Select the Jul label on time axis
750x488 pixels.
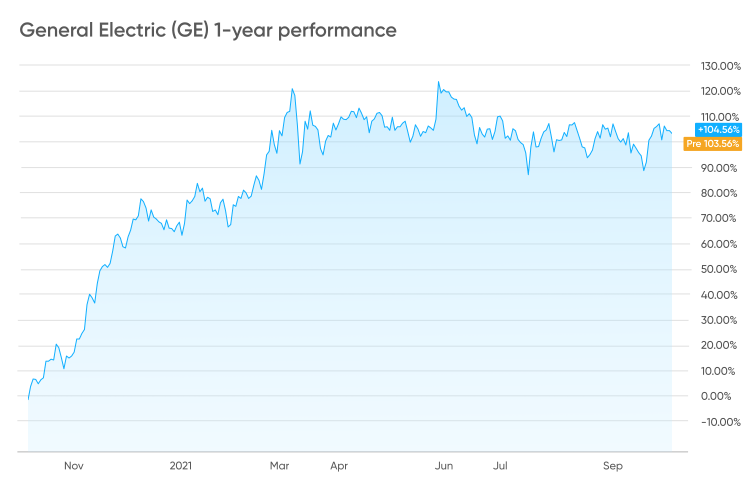tap(500, 466)
